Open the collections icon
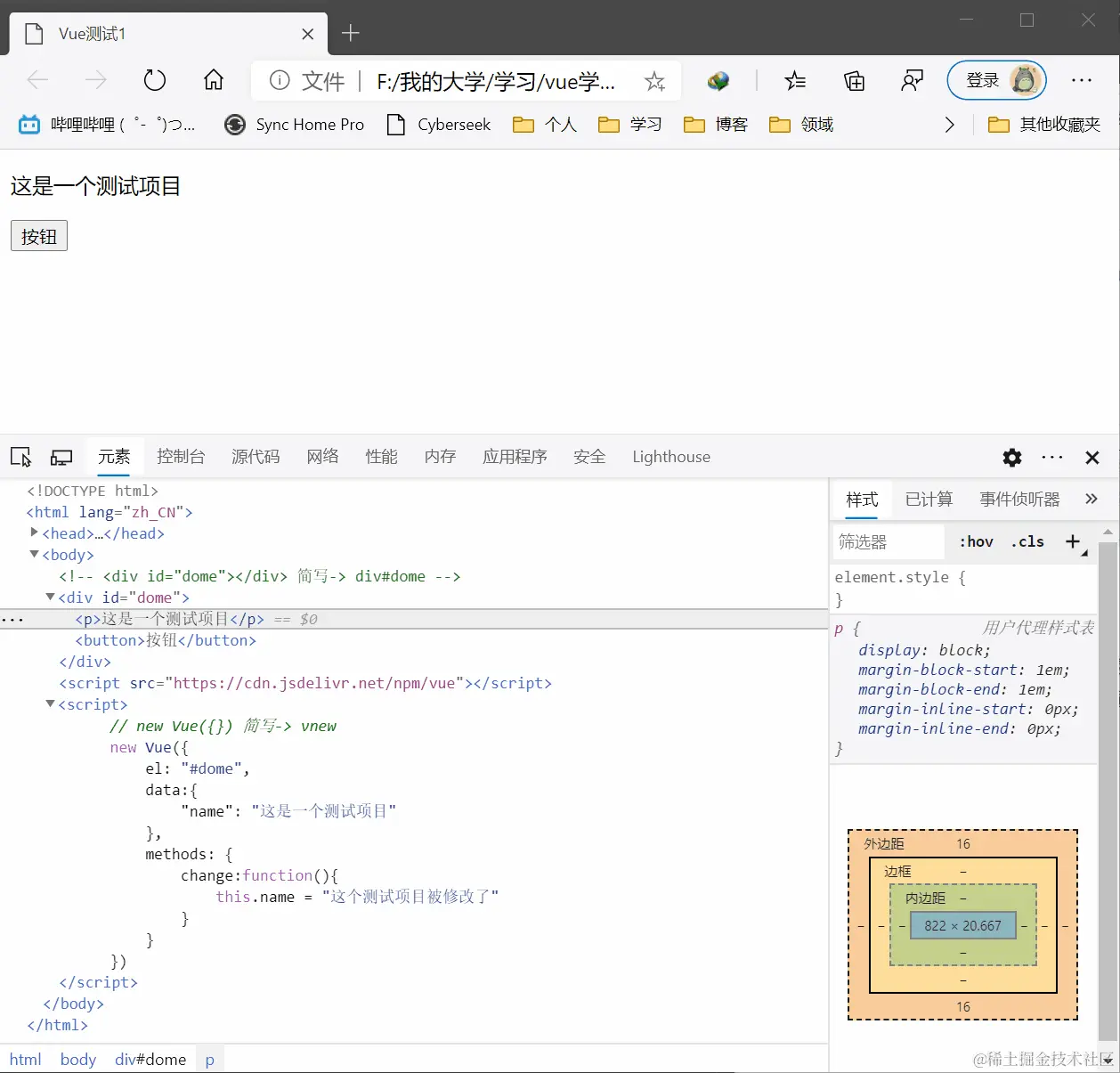Screen dimensions: 1120x1073 click(855, 82)
